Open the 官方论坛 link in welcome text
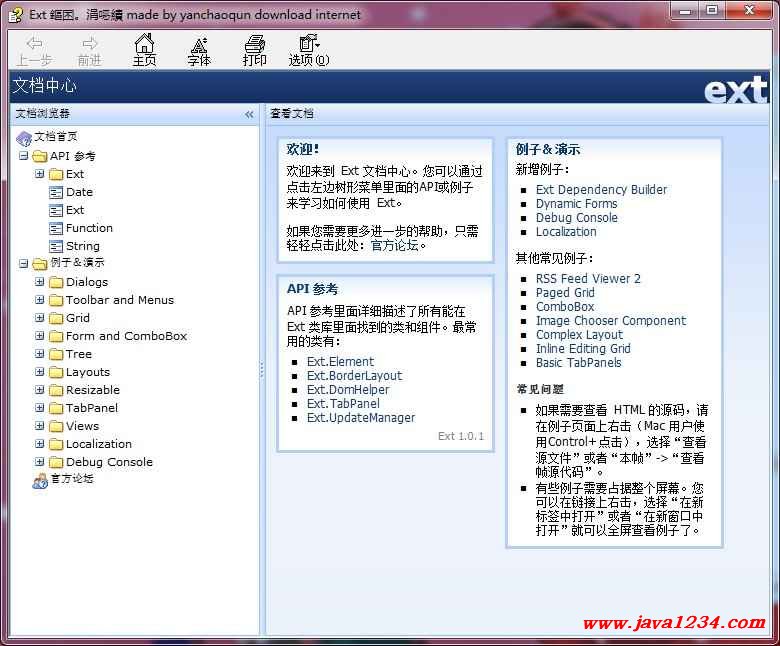This screenshot has height=646, width=780. pyautogui.click(x=394, y=245)
